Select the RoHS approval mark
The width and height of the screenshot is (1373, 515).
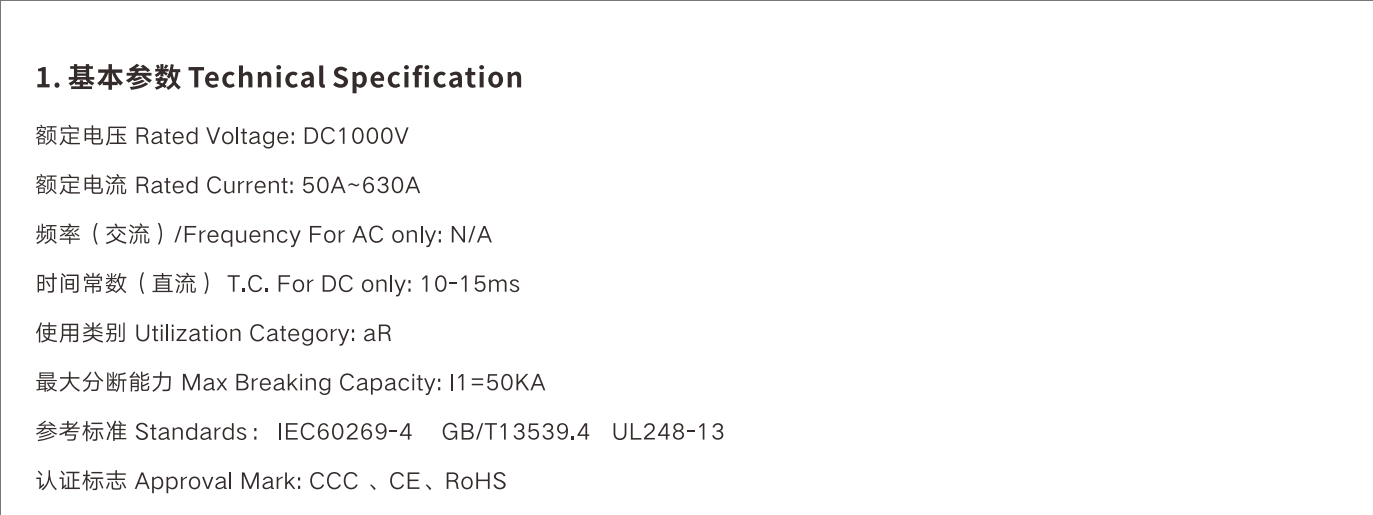point(475,481)
